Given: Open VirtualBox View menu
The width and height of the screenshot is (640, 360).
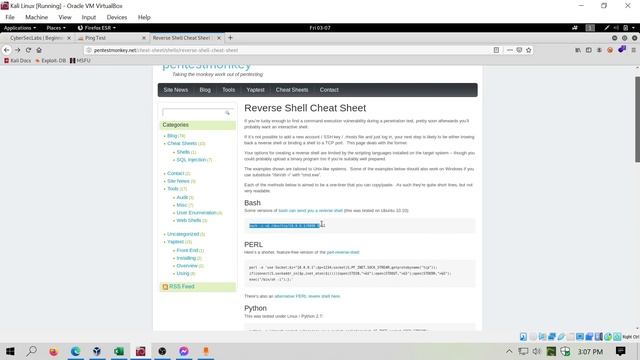Looking at the screenshot, I should (65, 17).
